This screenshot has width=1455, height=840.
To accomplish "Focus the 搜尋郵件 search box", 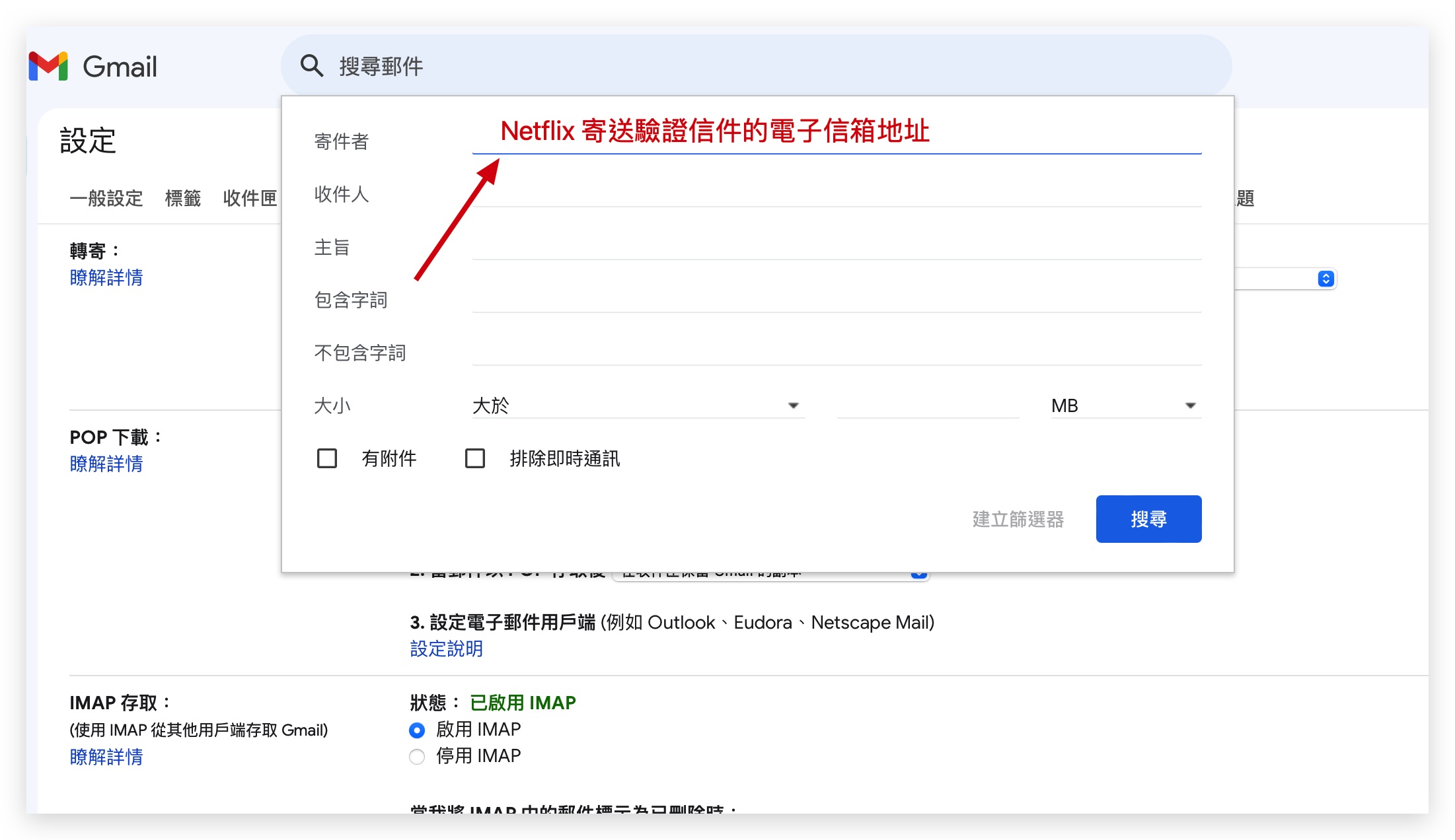I will (x=756, y=66).
